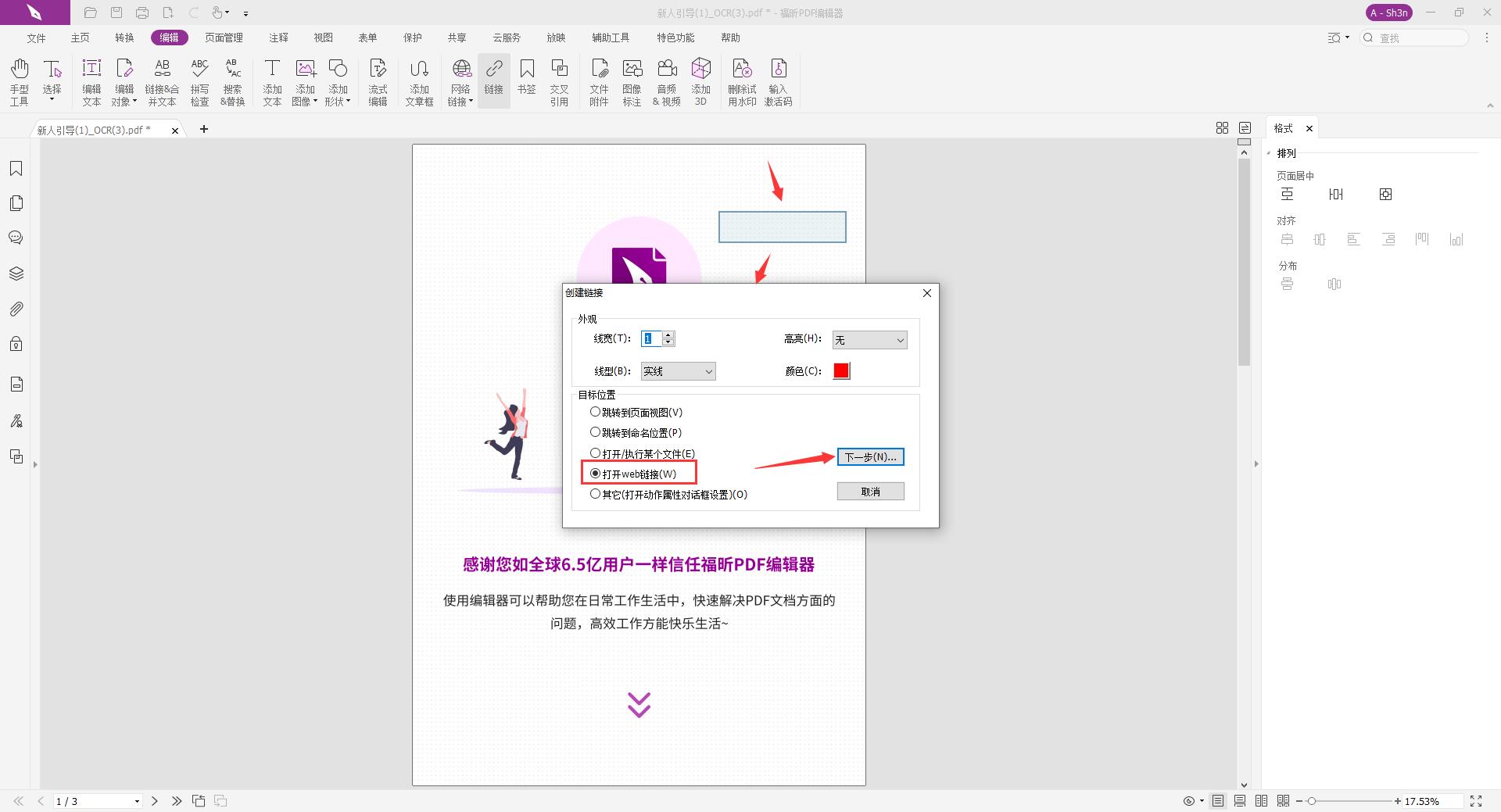1501x812 pixels.
Task: Switch to the 注释 ribbon tab
Action: pos(278,37)
